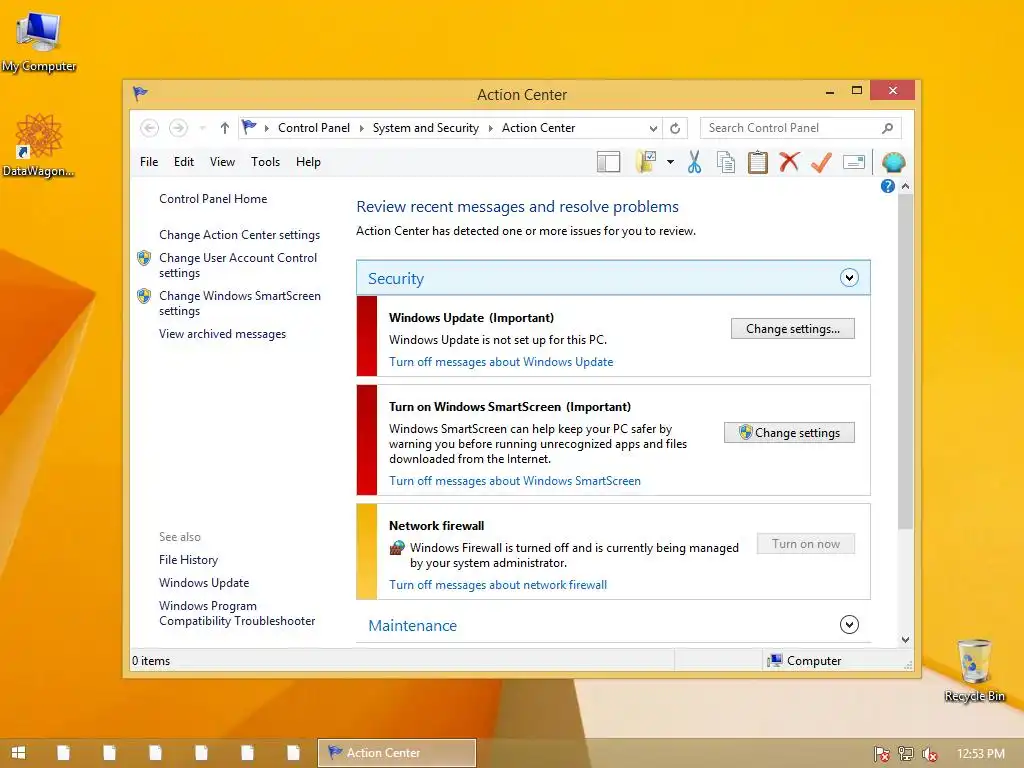The width and height of the screenshot is (1024, 768).
Task: Open Windows Program Compatibility Troubleshooter link
Action: (x=237, y=613)
